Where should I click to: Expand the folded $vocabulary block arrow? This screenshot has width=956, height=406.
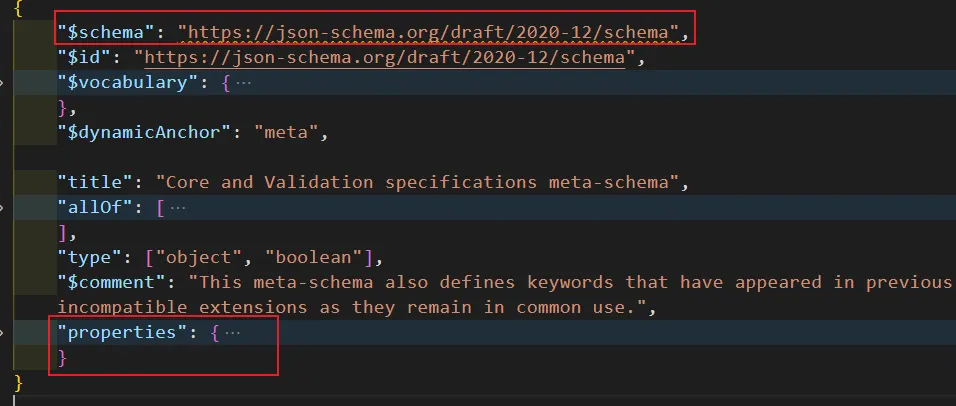coord(3,82)
